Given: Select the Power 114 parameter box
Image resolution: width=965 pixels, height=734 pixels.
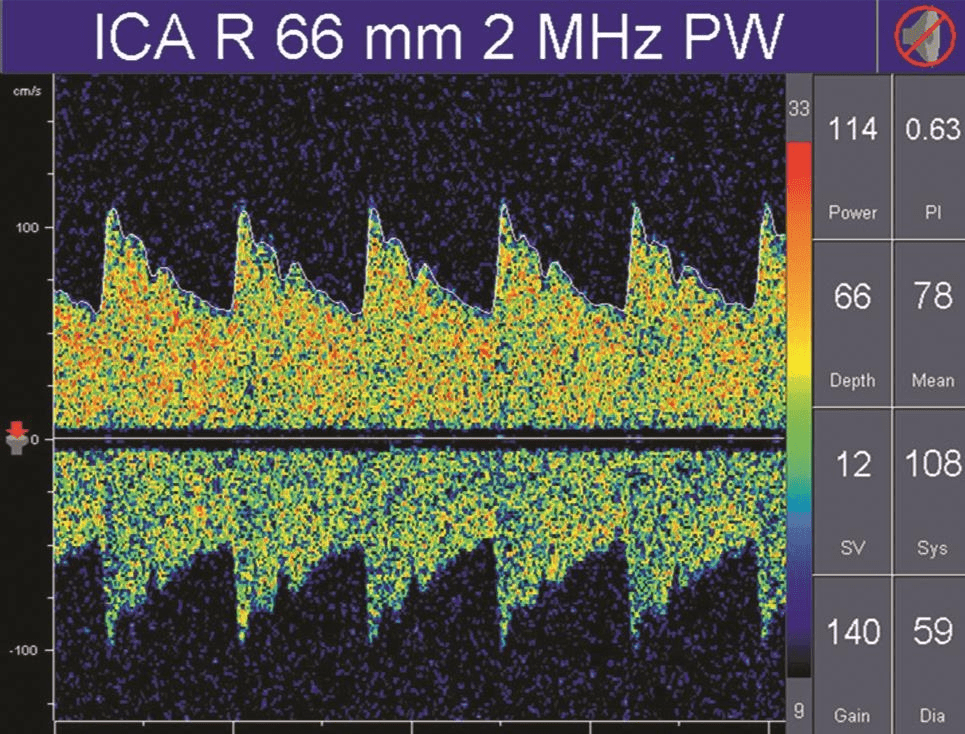Looking at the screenshot, I should (x=852, y=156).
